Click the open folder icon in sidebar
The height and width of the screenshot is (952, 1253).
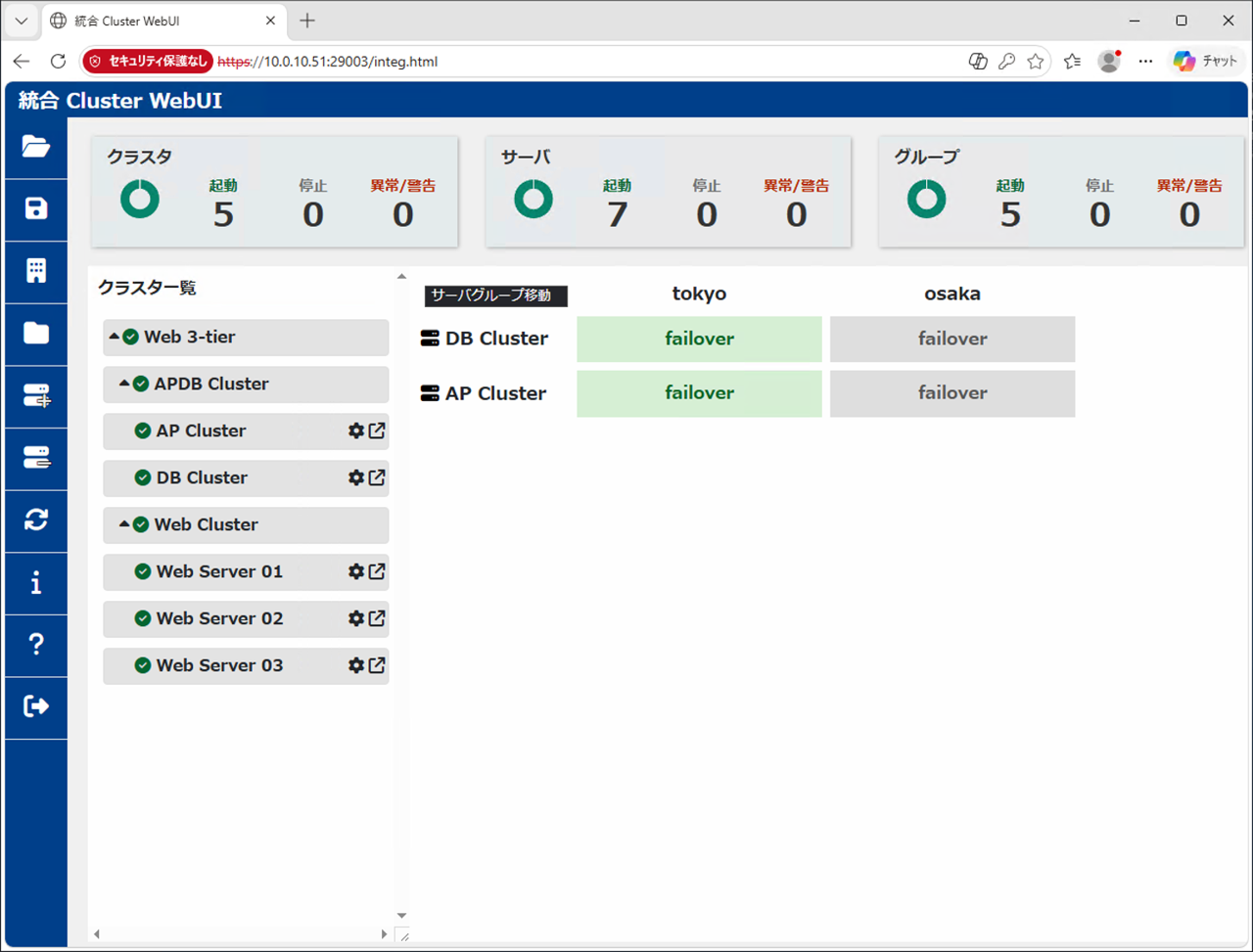point(36,147)
